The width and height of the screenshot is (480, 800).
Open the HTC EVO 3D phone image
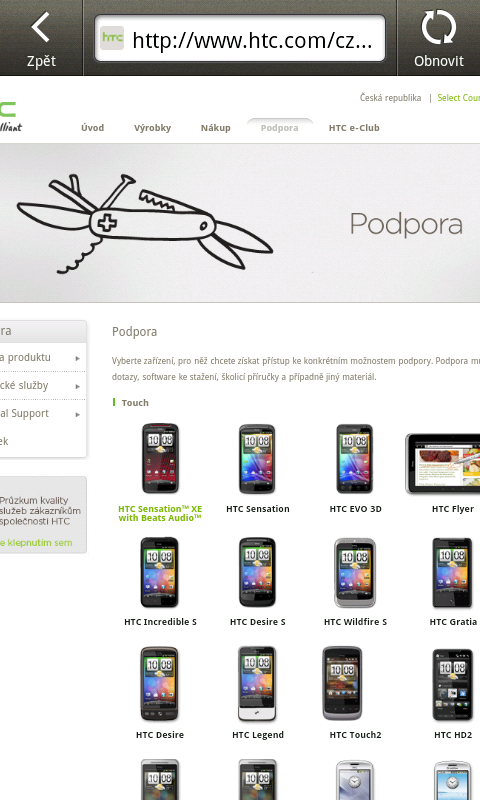click(355, 459)
